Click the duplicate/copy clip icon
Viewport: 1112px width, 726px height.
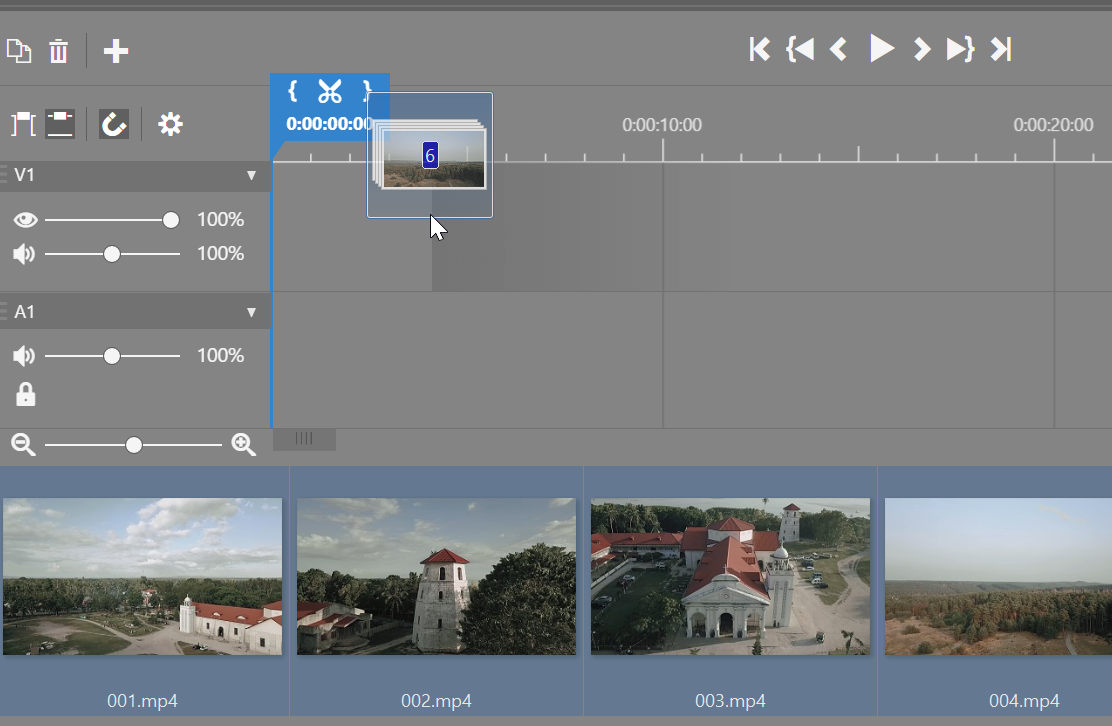pyautogui.click(x=19, y=51)
